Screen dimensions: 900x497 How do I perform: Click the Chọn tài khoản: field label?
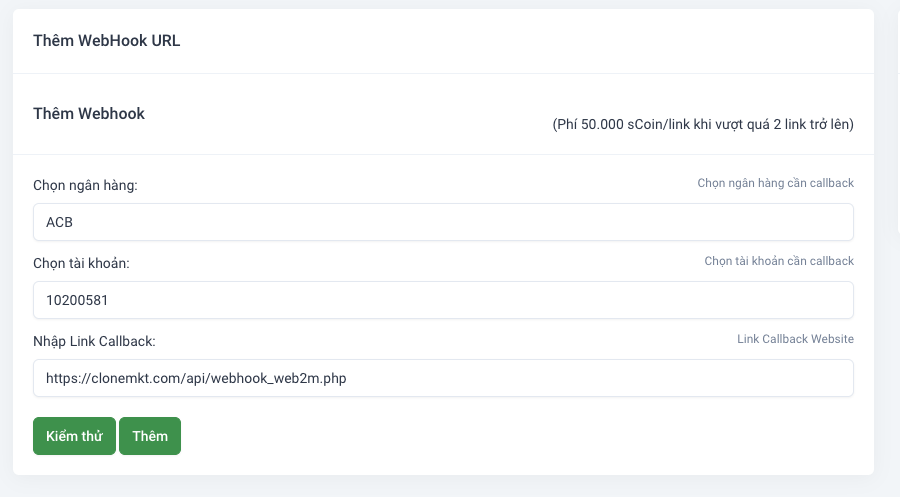[x=82, y=263]
